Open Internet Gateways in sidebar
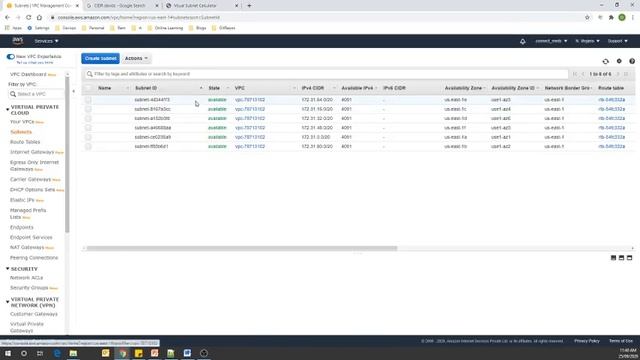Screen dimensions: 640x360 pos(32,152)
